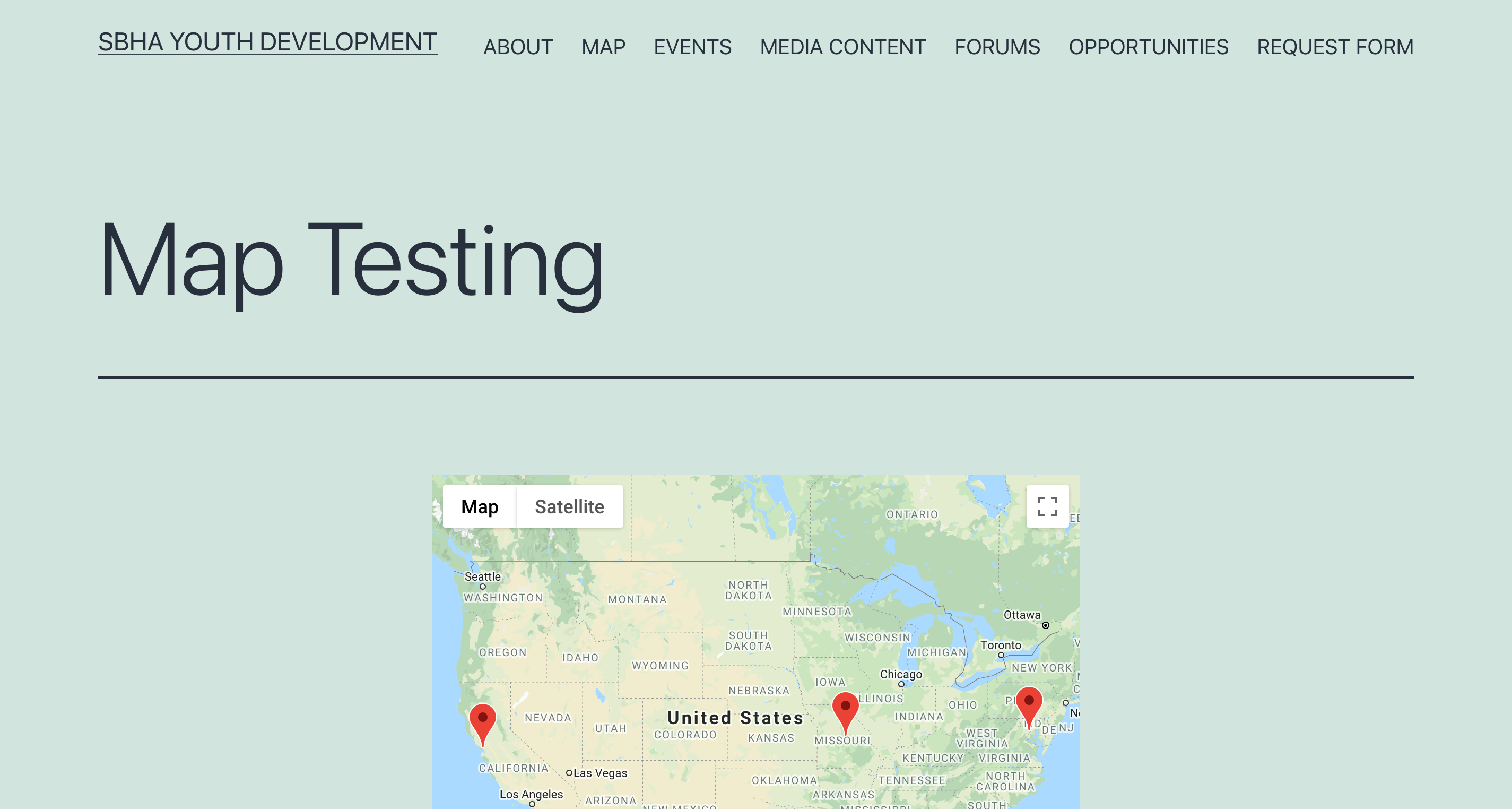Open MEDIA CONTENT from navigation
Screen dimensions: 1512x809
tap(843, 47)
